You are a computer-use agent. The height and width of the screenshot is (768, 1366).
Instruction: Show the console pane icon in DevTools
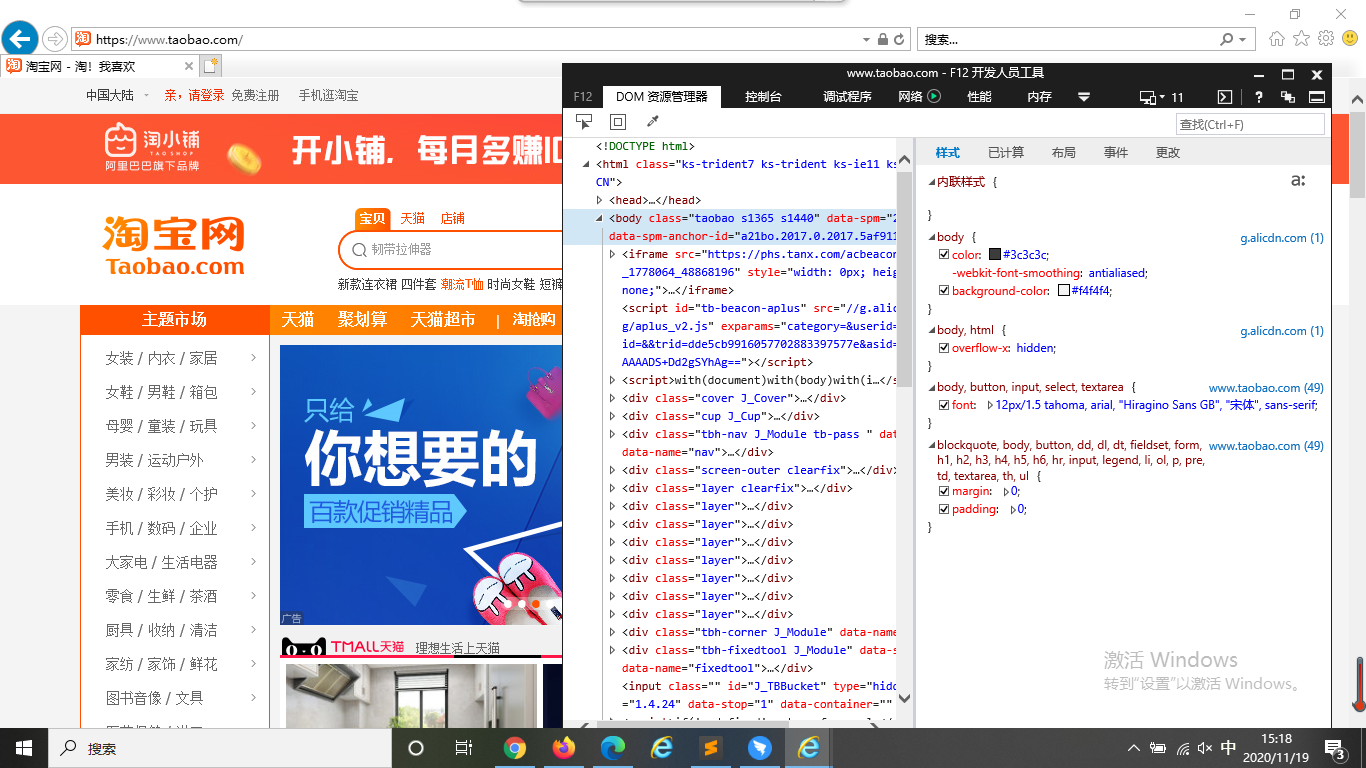pos(1224,97)
